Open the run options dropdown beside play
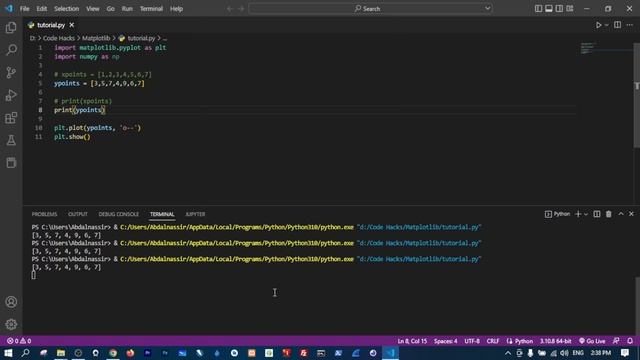 pos(607,25)
